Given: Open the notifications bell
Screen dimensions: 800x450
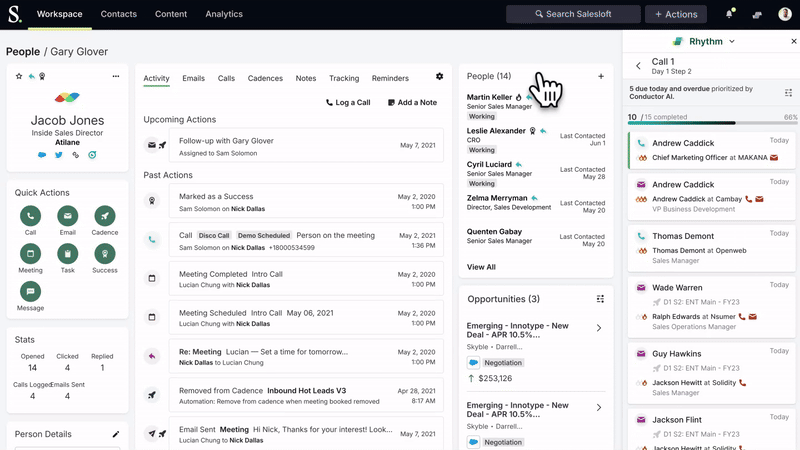Looking at the screenshot, I should tap(730, 14).
